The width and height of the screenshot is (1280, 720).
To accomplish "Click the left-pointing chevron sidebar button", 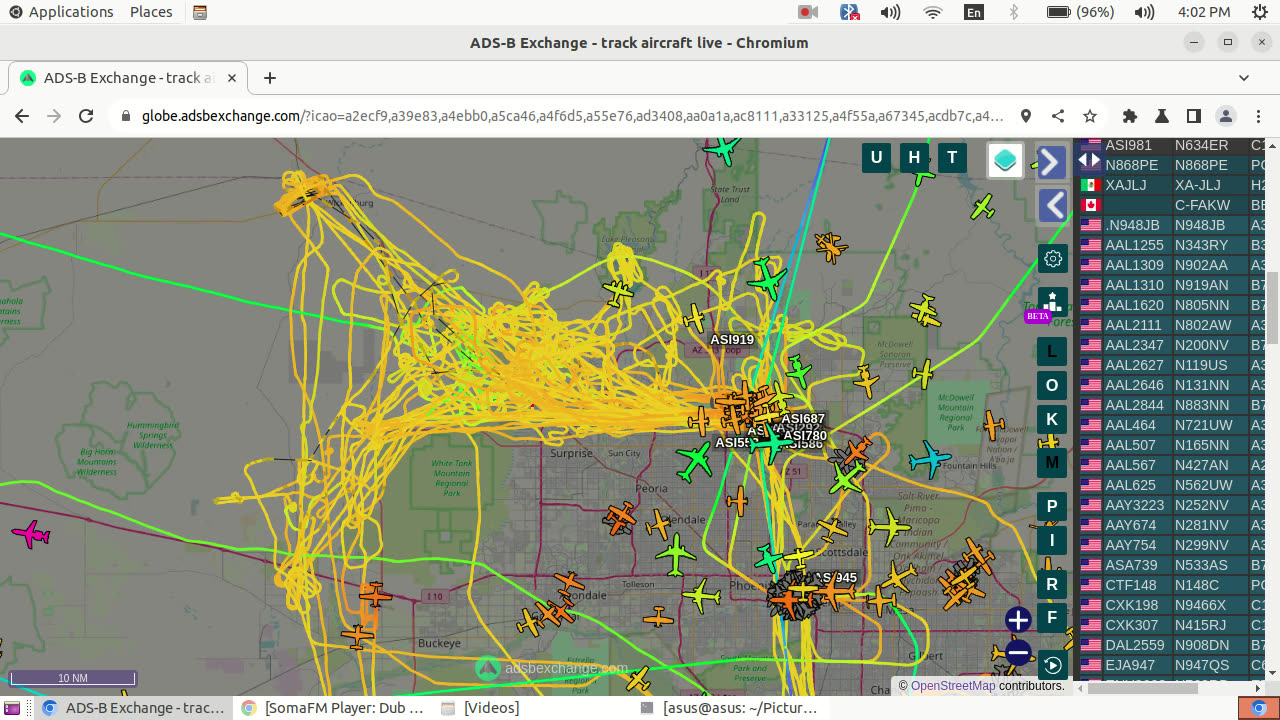I will [1052, 206].
